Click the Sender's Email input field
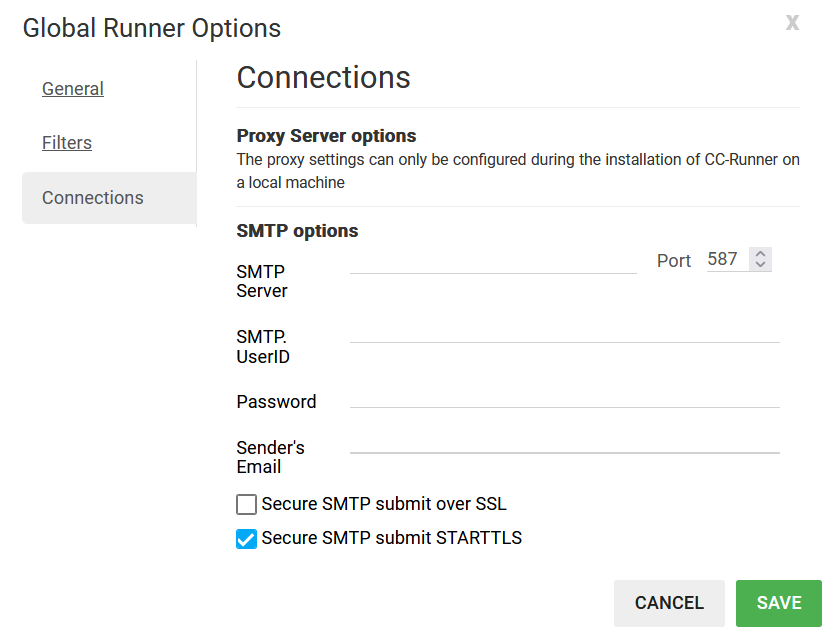Screen dimensions: 824x630 pos(564,441)
